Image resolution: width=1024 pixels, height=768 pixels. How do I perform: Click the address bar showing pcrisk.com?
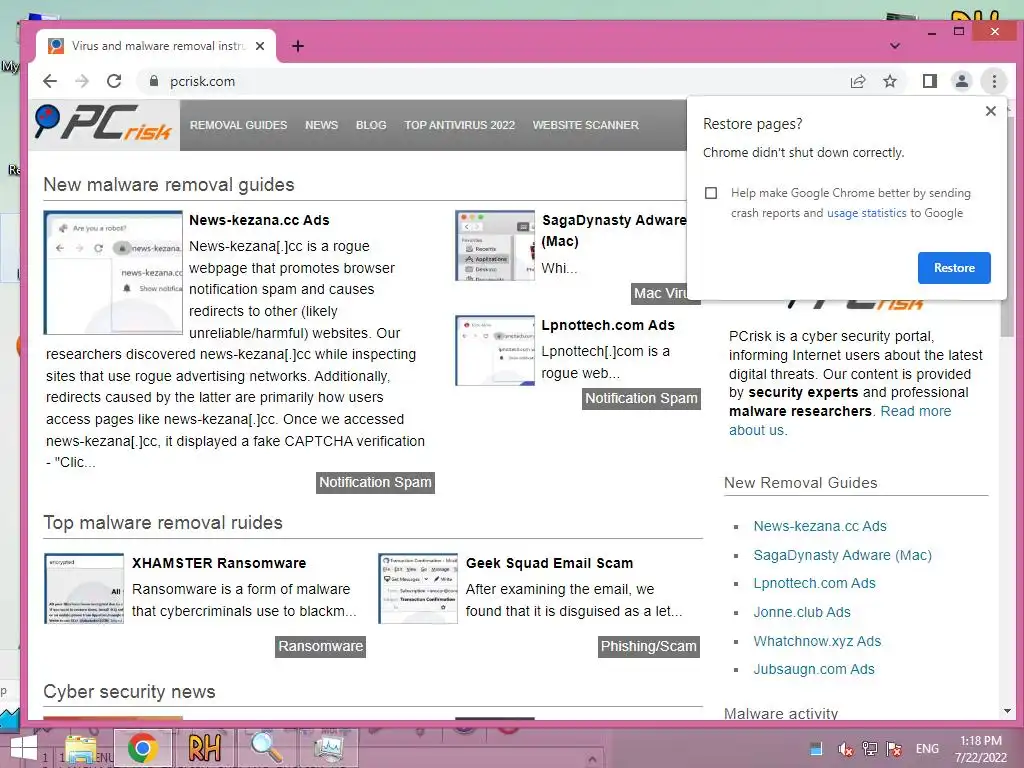490,81
